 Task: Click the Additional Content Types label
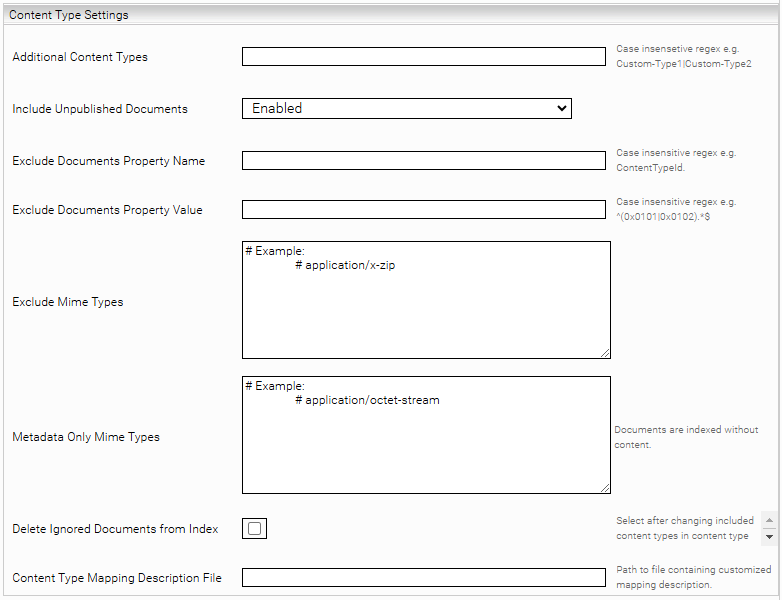point(80,57)
